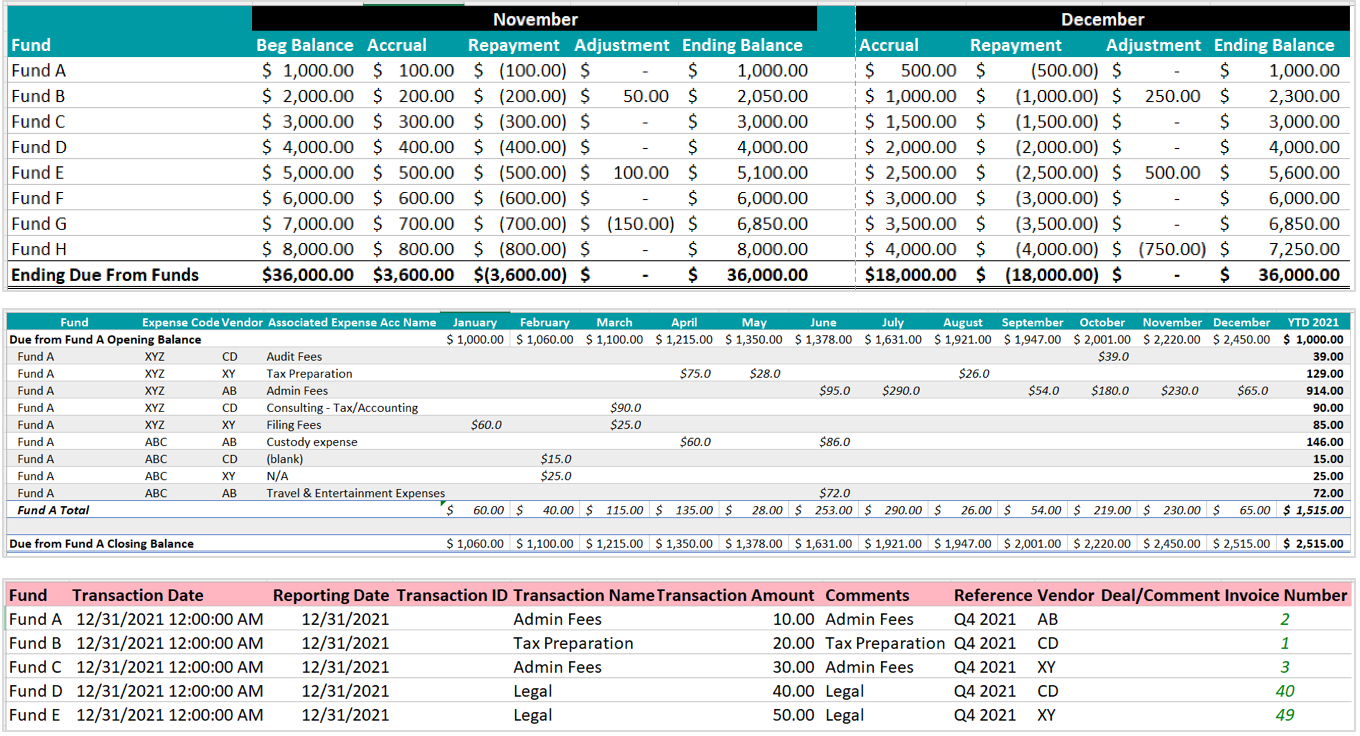Click the Ending Due From Funds row label
1360x736 pixels.
coord(105,275)
